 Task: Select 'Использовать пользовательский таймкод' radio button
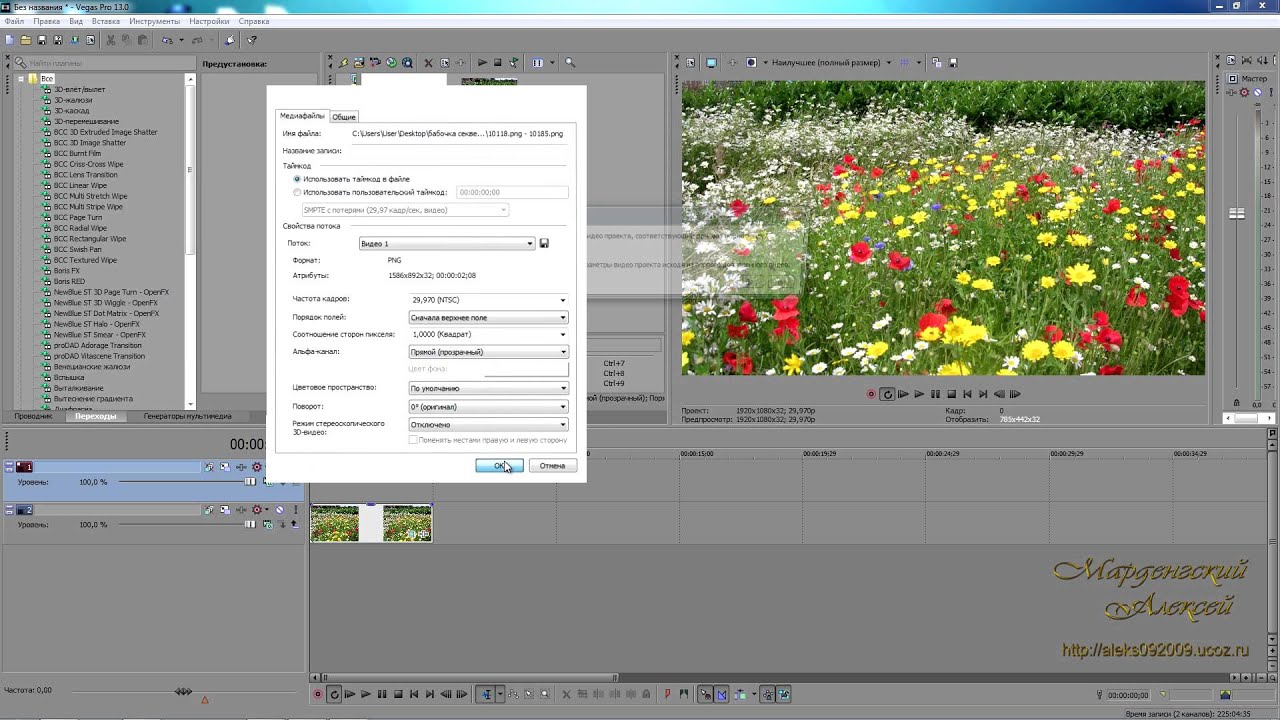297,192
